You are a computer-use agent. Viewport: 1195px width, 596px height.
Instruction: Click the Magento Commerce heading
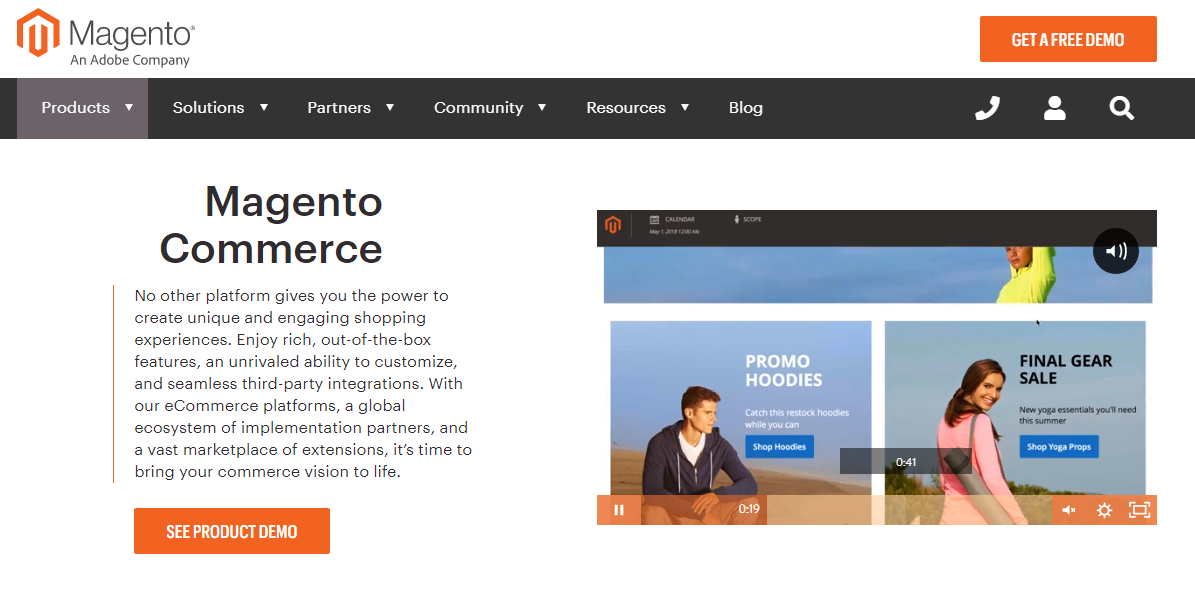(x=271, y=225)
